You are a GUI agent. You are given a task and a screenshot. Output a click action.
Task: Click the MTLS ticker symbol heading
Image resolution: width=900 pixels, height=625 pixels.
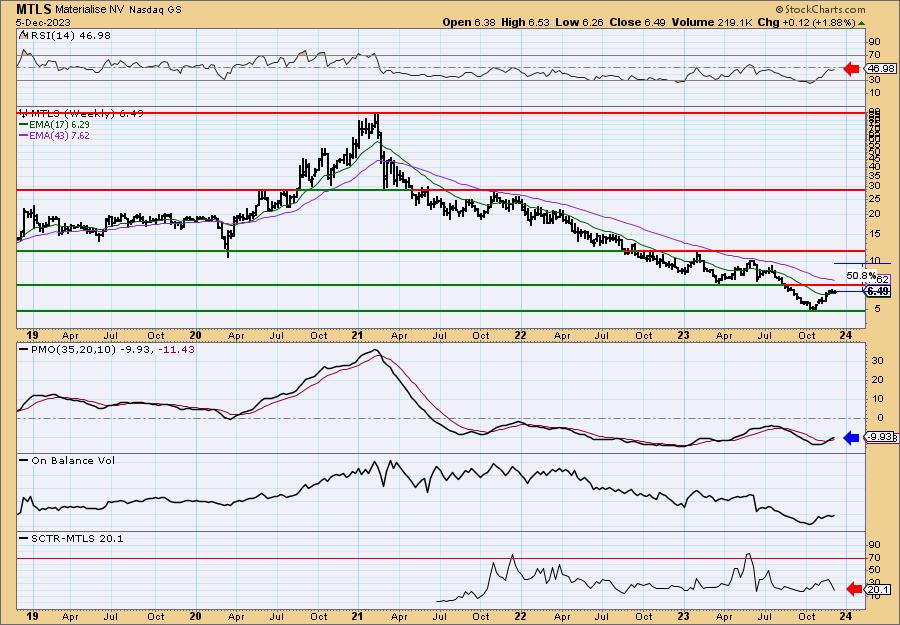tap(34, 9)
